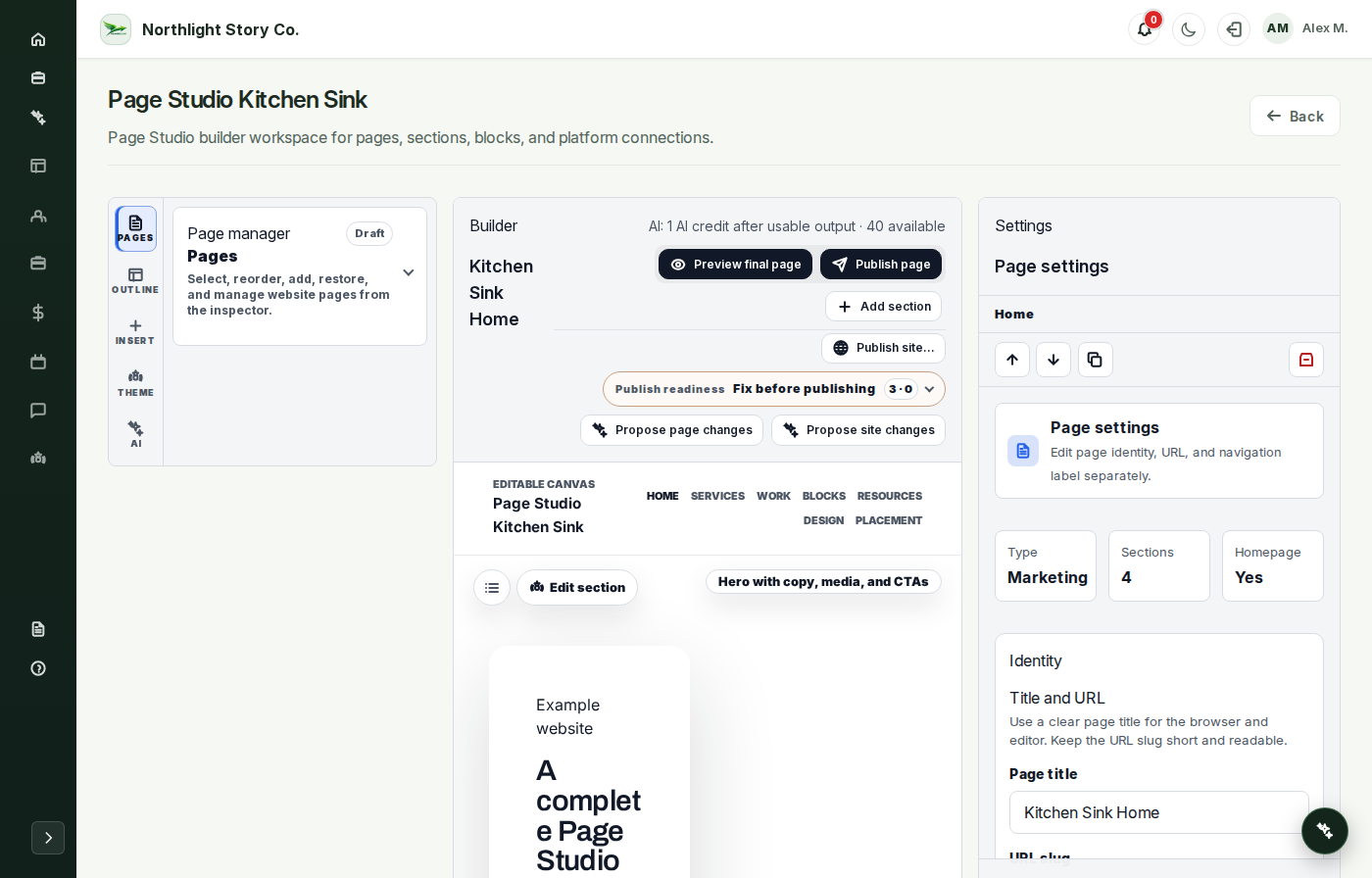The height and width of the screenshot is (878, 1372).
Task: Open the WORK nav item in canvas
Action: pos(773,496)
